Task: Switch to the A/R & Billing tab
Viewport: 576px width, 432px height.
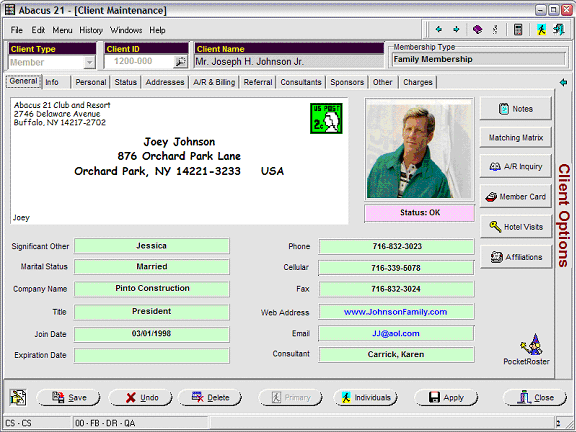Action: (214, 82)
